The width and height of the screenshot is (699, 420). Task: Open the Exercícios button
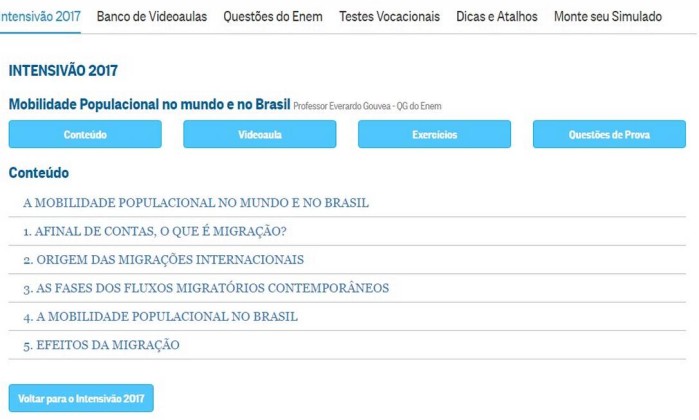[x=434, y=134]
